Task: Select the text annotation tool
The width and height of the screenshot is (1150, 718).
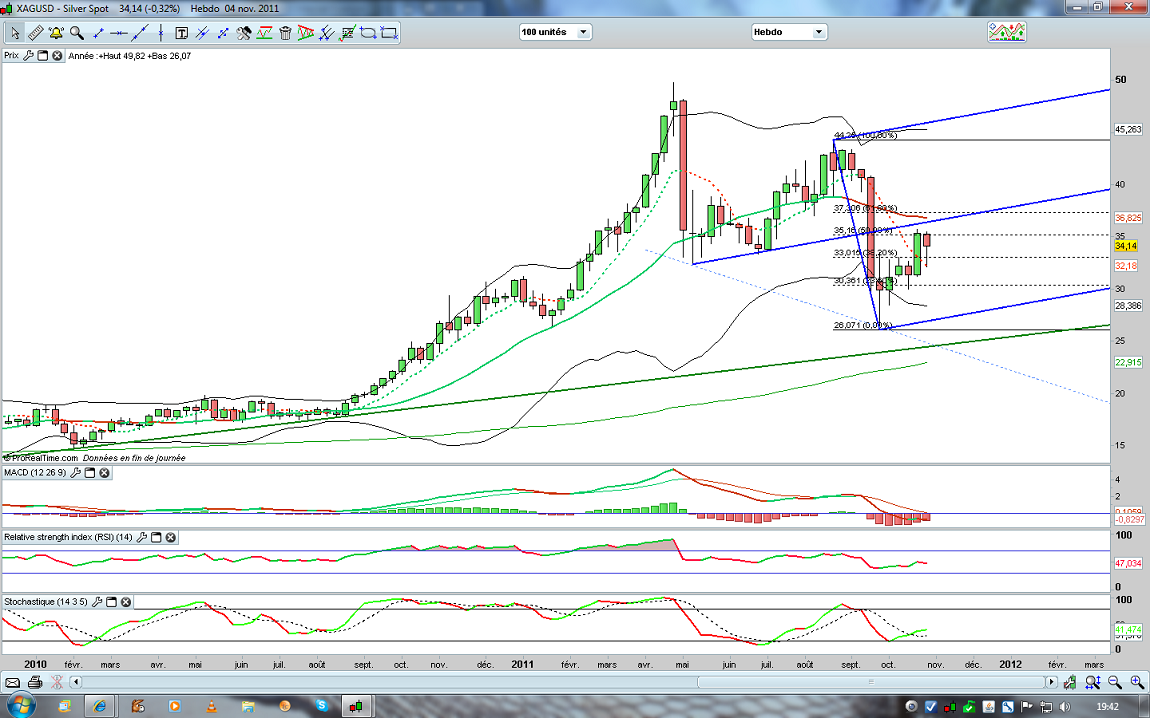Action: (181, 33)
